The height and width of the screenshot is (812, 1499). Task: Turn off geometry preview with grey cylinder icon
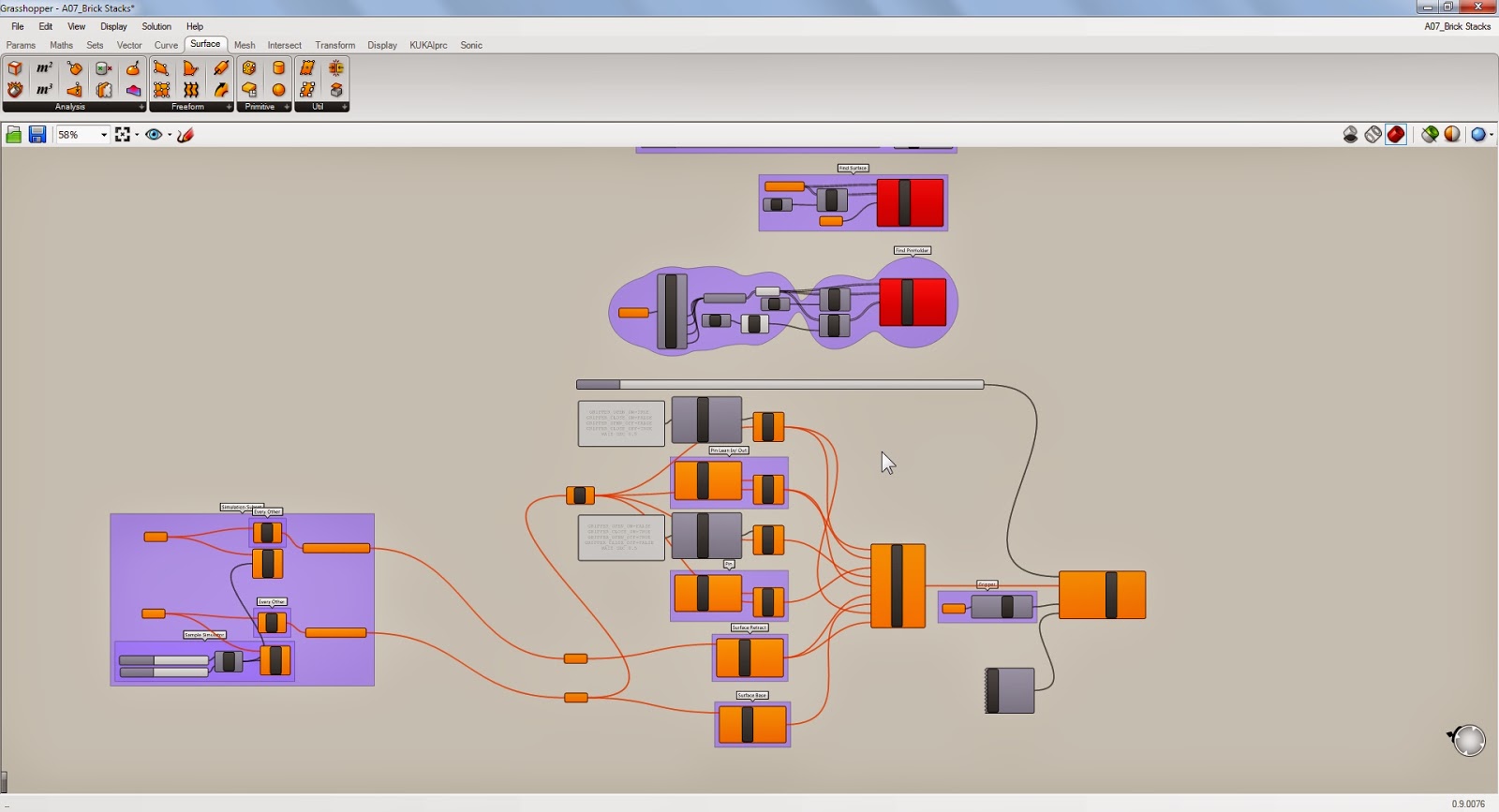(x=1351, y=135)
